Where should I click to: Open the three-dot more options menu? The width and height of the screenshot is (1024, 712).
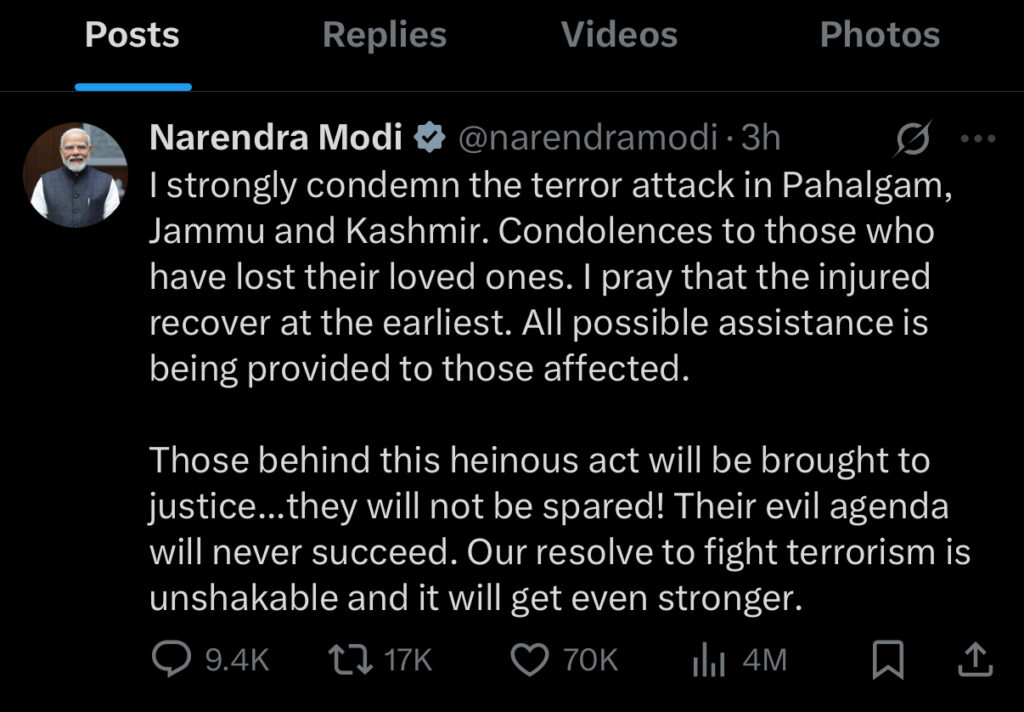coord(976,140)
